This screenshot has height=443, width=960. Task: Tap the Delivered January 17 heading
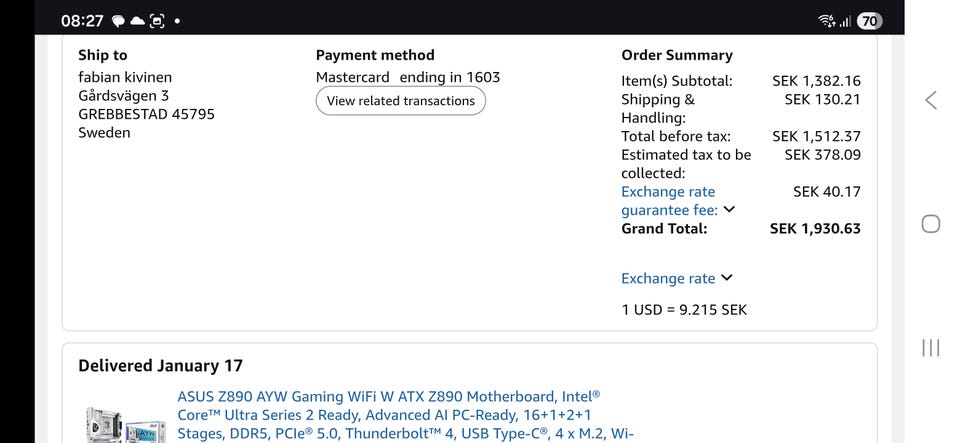(160, 366)
